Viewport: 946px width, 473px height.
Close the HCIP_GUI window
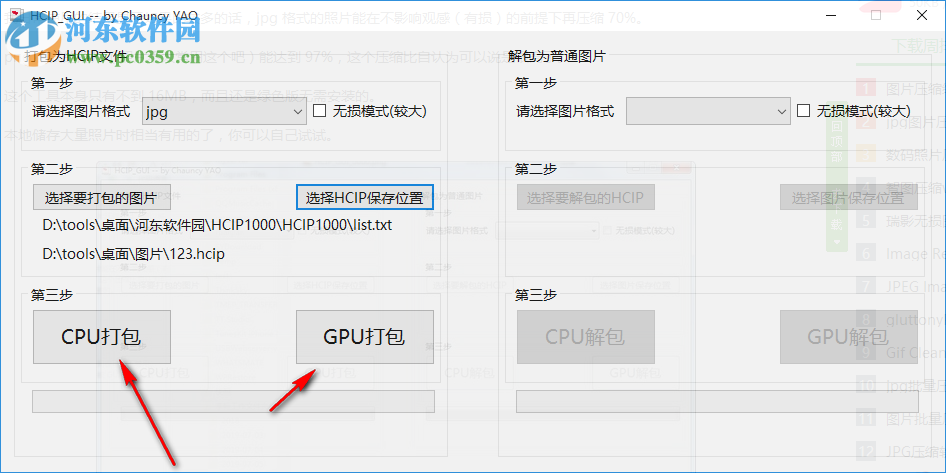click(x=922, y=16)
